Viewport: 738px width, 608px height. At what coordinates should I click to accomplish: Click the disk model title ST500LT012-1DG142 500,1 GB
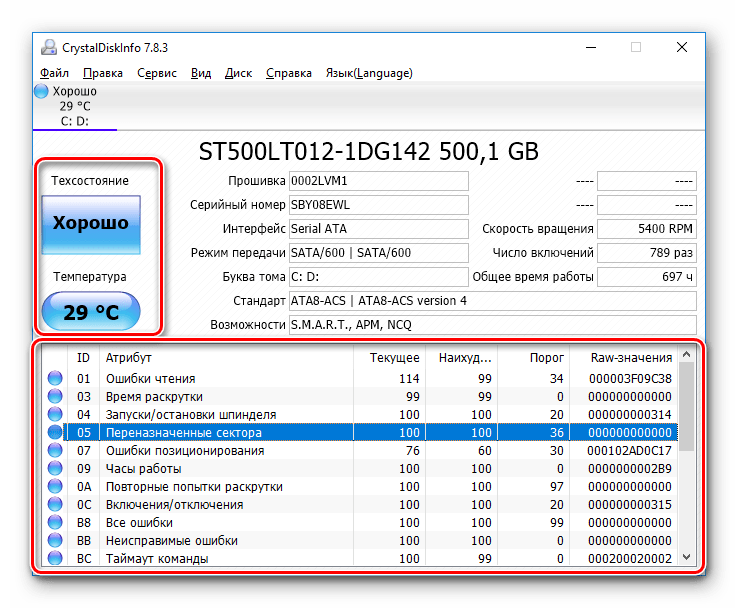(369, 152)
